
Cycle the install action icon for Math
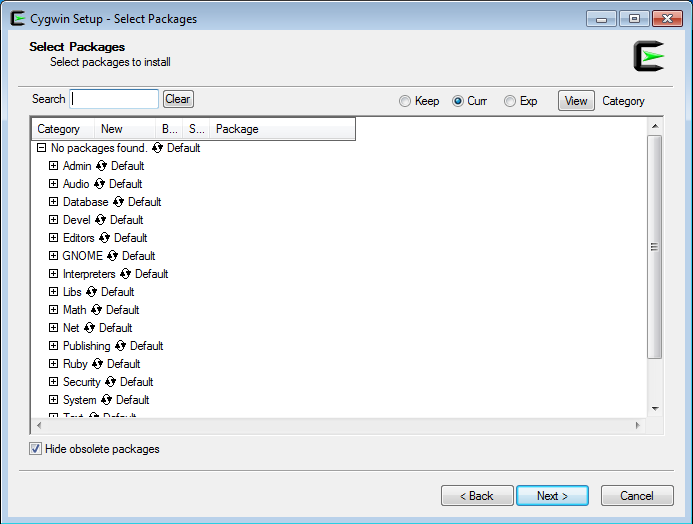(x=96, y=310)
